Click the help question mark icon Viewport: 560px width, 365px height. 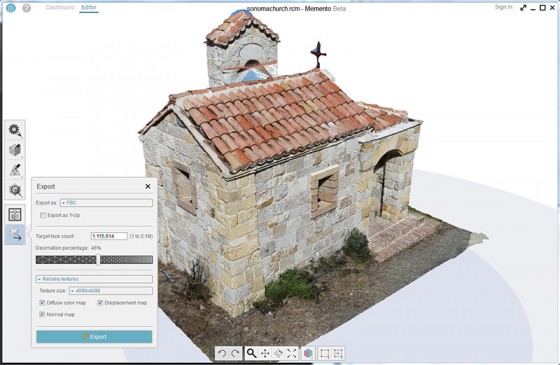point(26,8)
